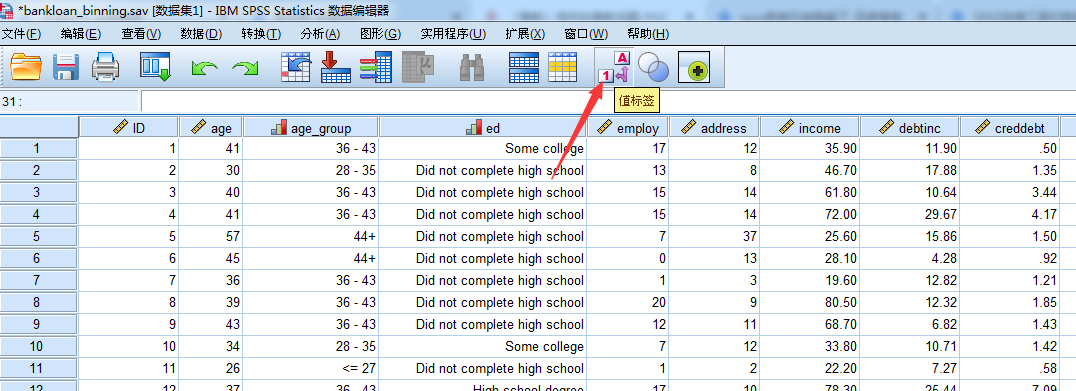Print the data using printer icon
The width and height of the screenshot is (1076, 391).
(106, 67)
